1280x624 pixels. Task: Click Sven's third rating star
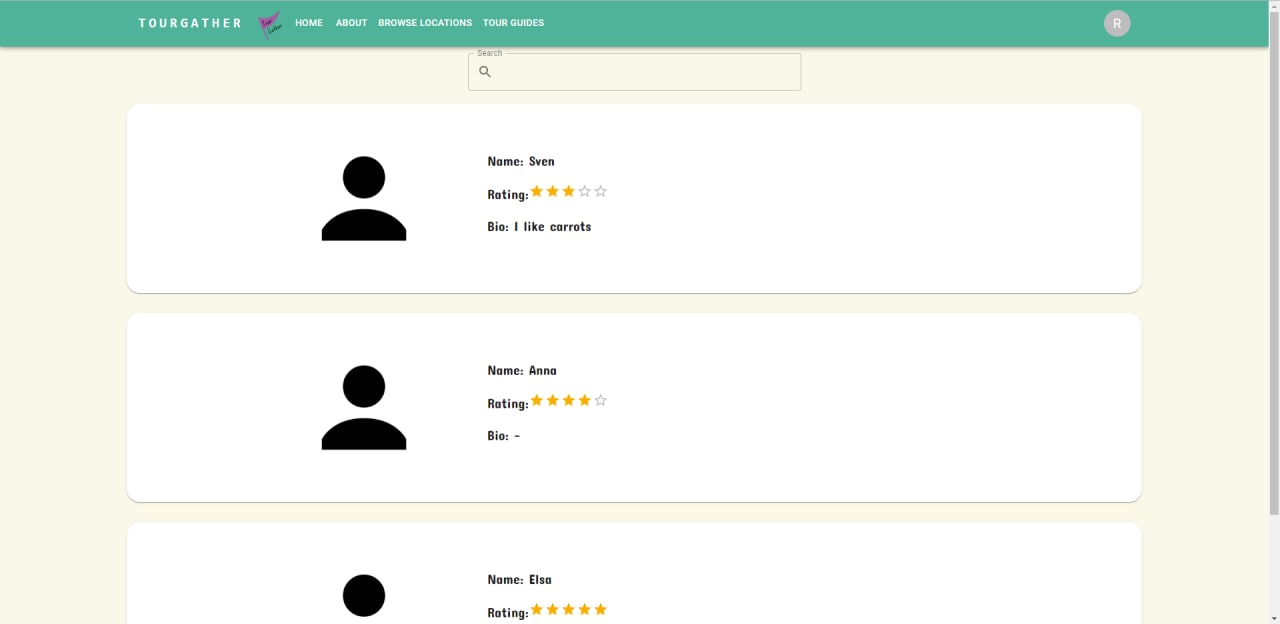569,191
